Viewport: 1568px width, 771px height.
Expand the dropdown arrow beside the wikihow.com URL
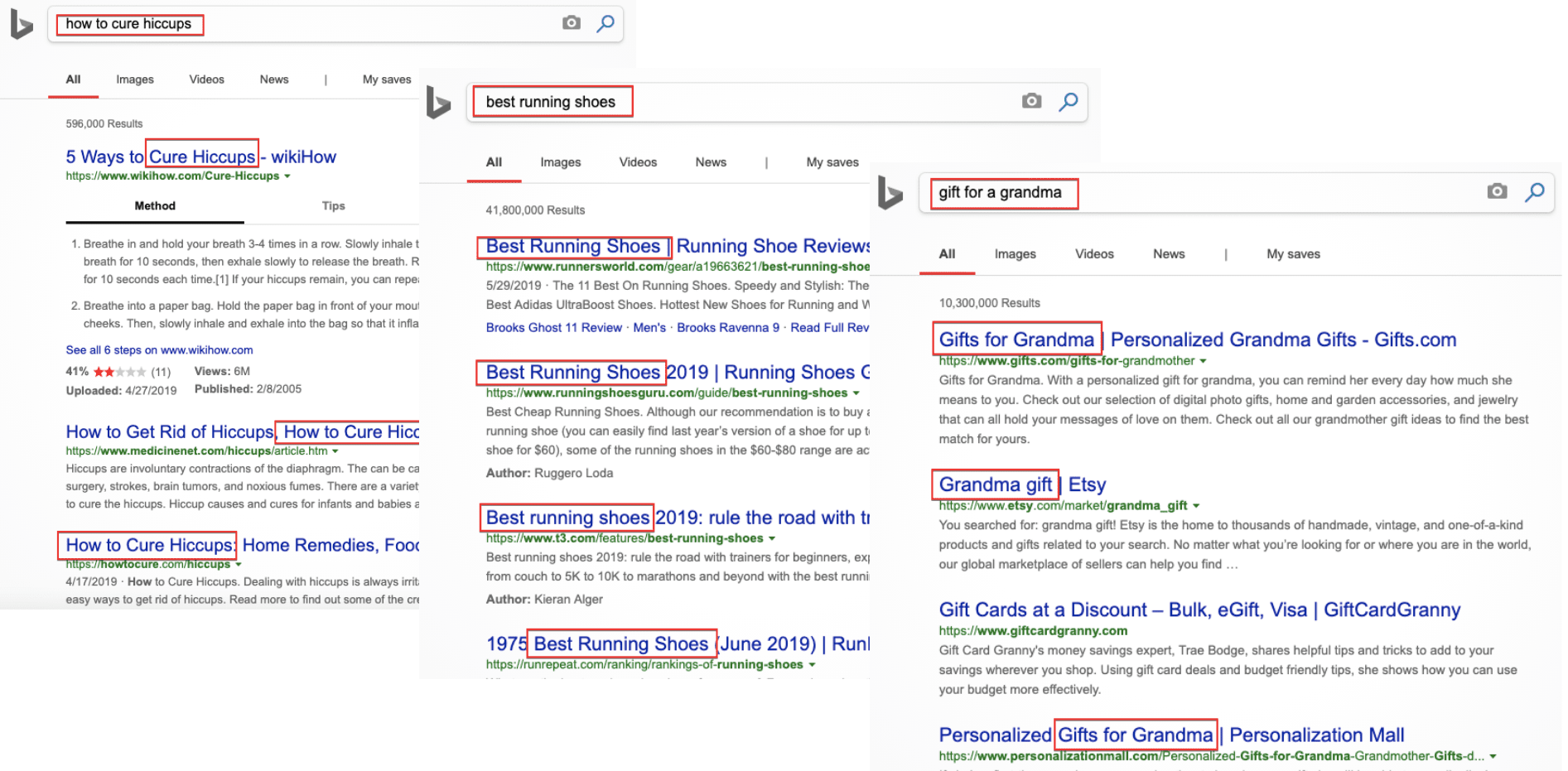click(x=287, y=176)
